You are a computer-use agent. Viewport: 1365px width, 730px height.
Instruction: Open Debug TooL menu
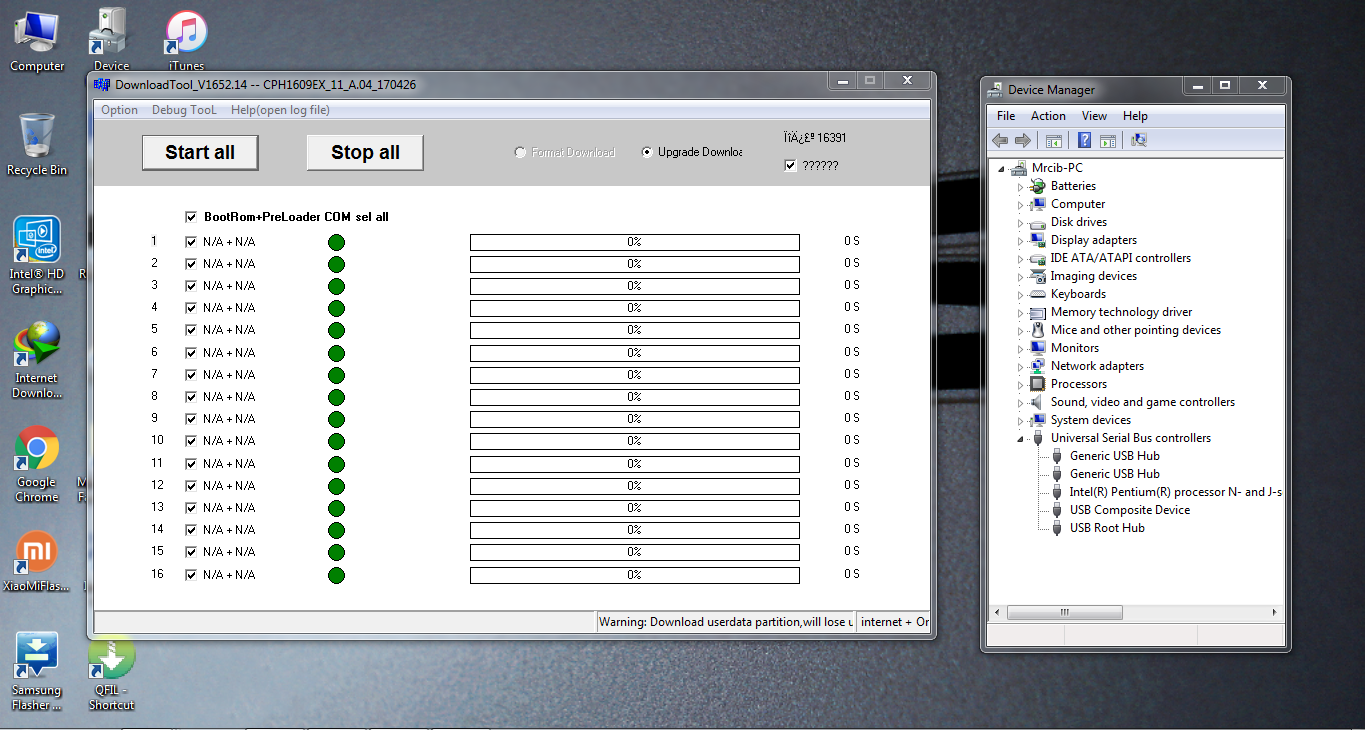click(x=184, y=110)
